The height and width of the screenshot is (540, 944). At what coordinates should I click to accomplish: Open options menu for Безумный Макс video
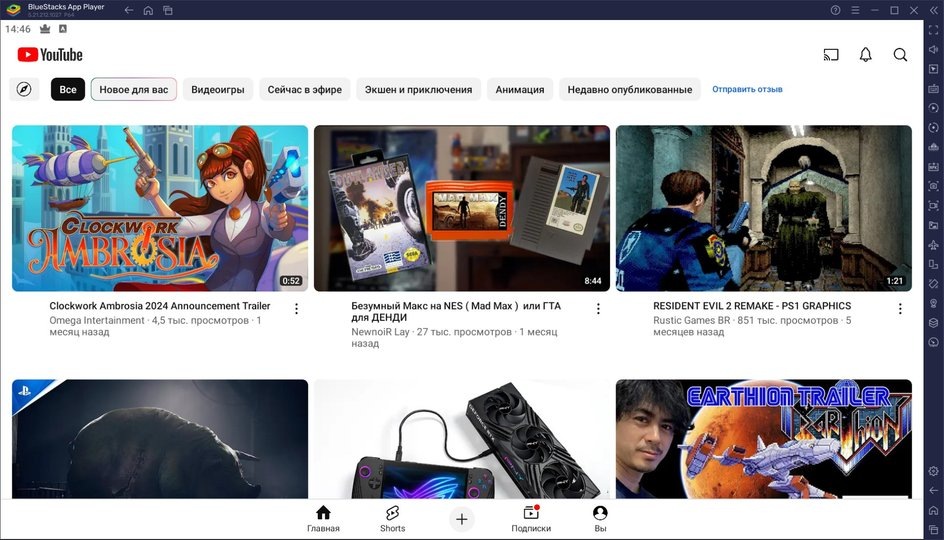click(598, 309)
